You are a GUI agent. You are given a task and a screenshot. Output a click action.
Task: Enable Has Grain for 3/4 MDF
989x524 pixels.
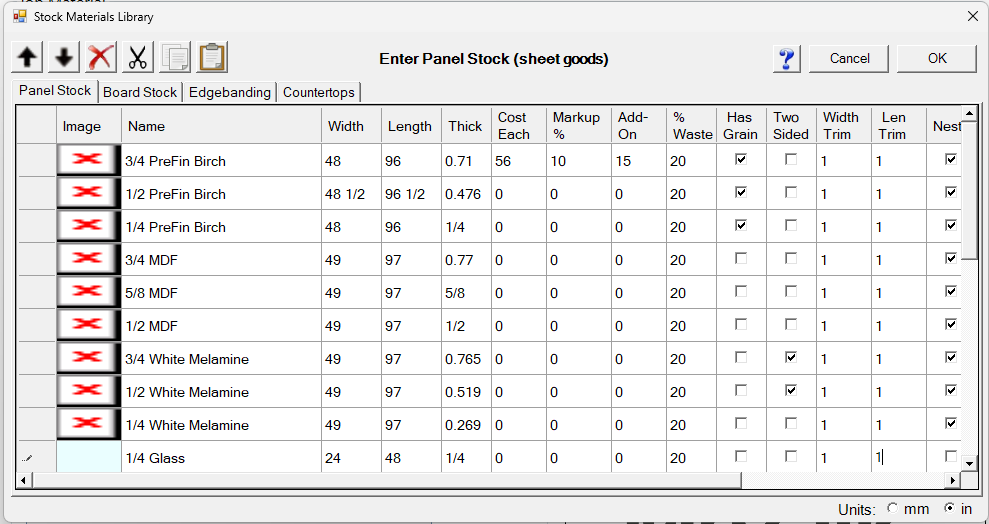[x=740, y=258]
